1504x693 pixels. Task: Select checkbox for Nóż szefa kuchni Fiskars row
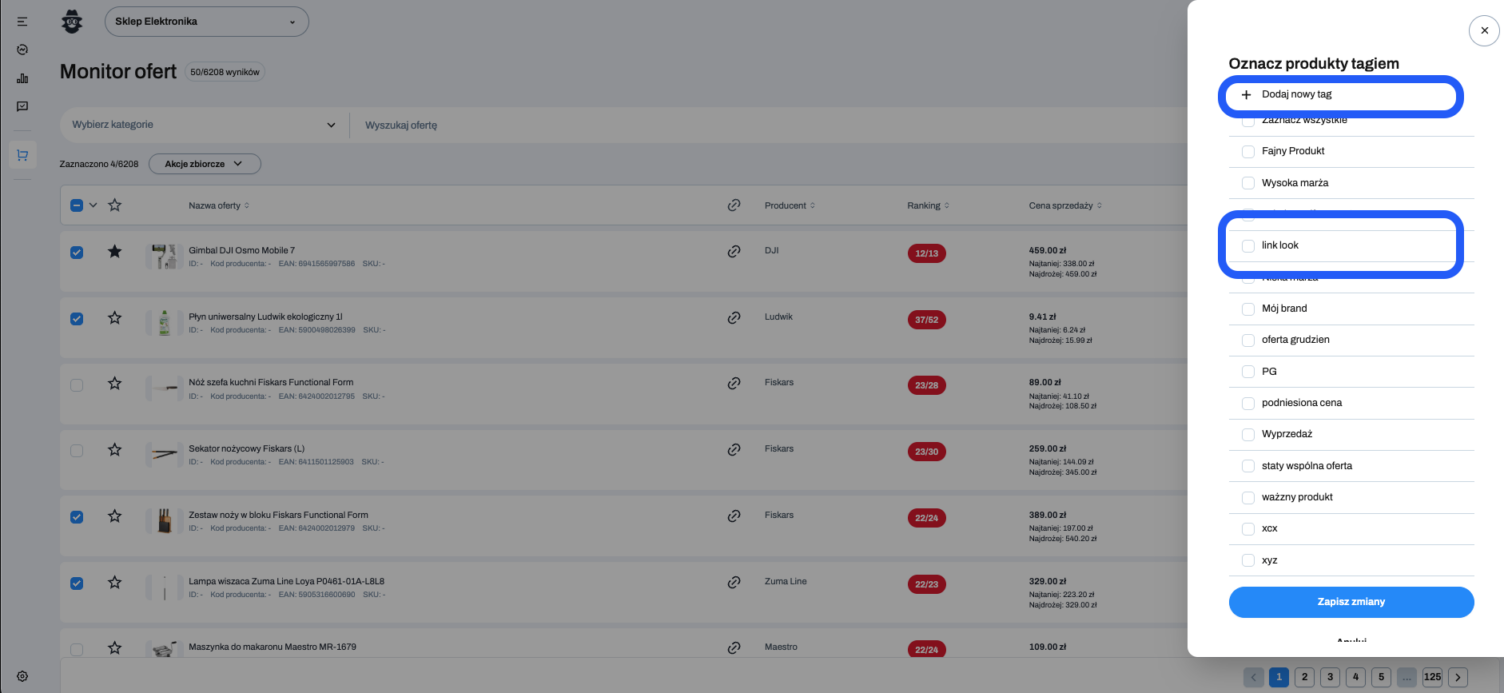point(77,384)
